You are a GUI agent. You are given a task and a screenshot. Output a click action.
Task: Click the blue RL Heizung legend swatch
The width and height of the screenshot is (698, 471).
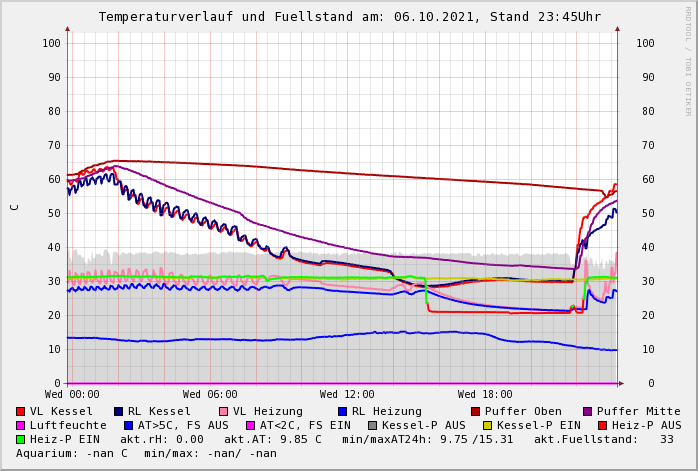pos(342,411)
